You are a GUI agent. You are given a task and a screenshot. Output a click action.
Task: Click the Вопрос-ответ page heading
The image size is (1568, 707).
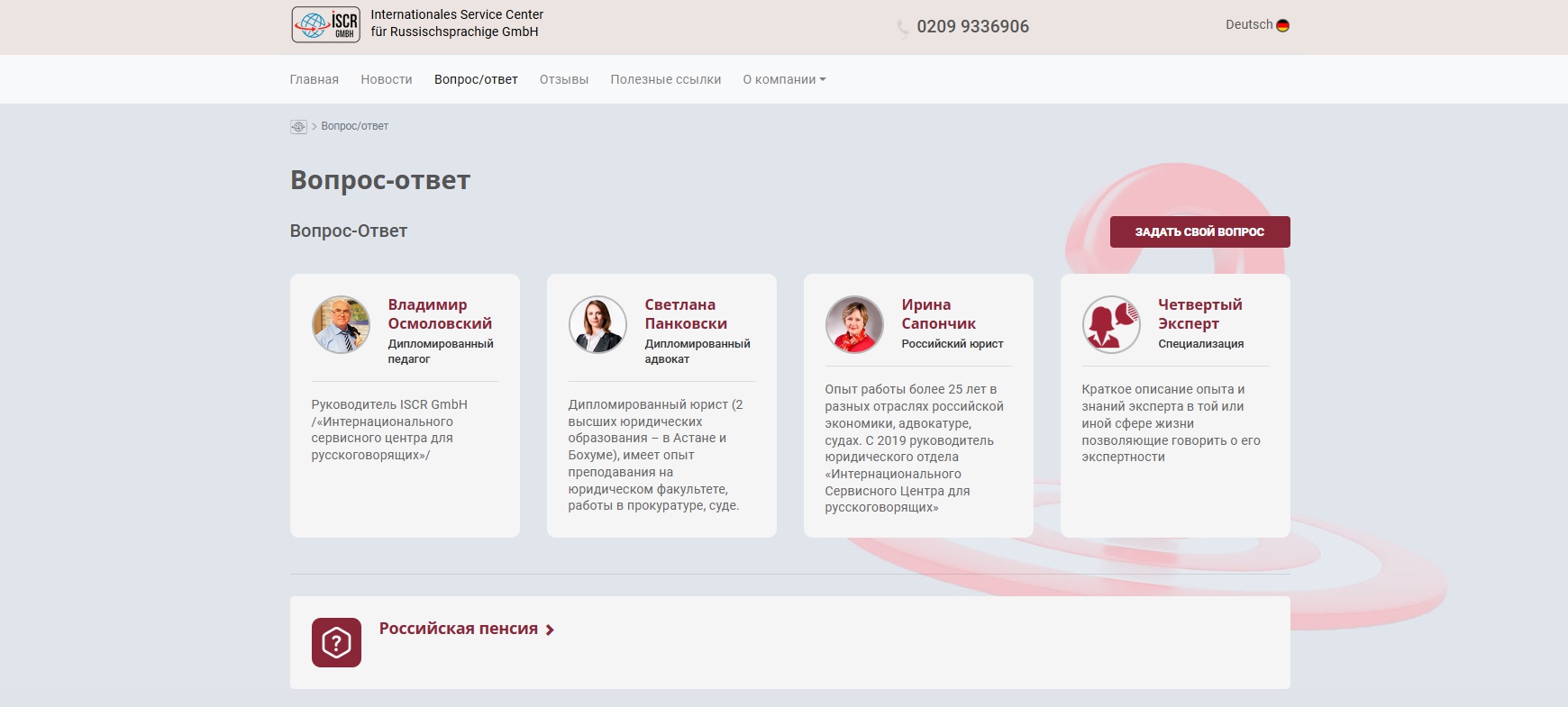(x=380, y=180)
